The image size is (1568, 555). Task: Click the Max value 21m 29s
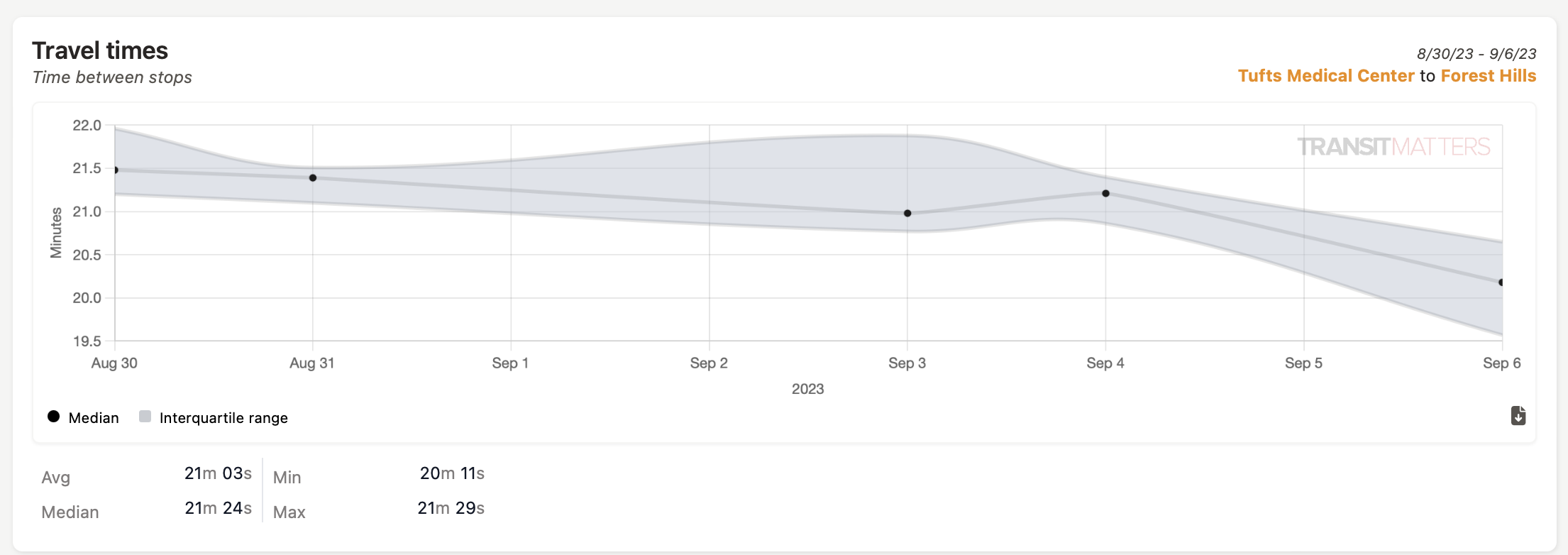click(451, 508)
